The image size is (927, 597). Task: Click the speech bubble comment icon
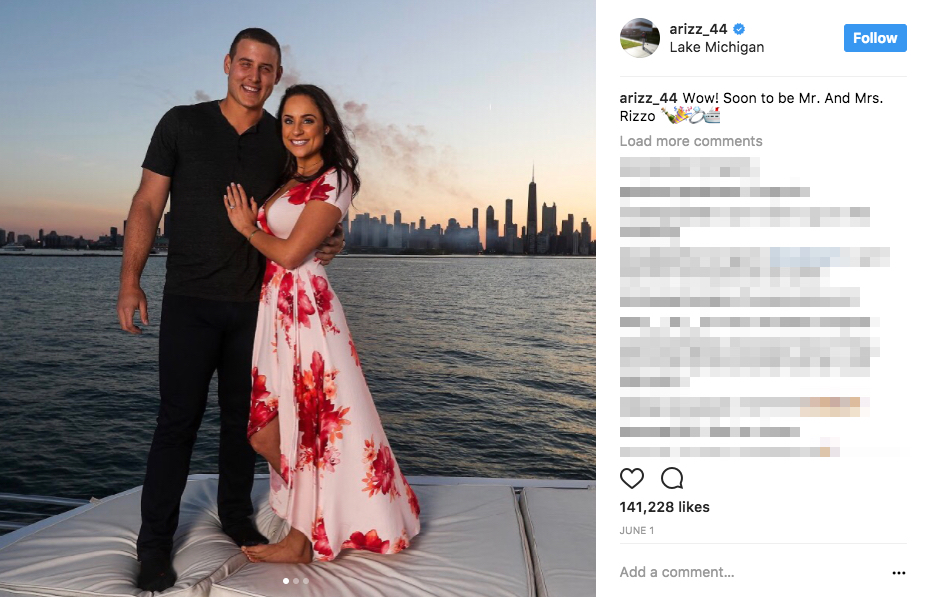[x=672, y=478]
